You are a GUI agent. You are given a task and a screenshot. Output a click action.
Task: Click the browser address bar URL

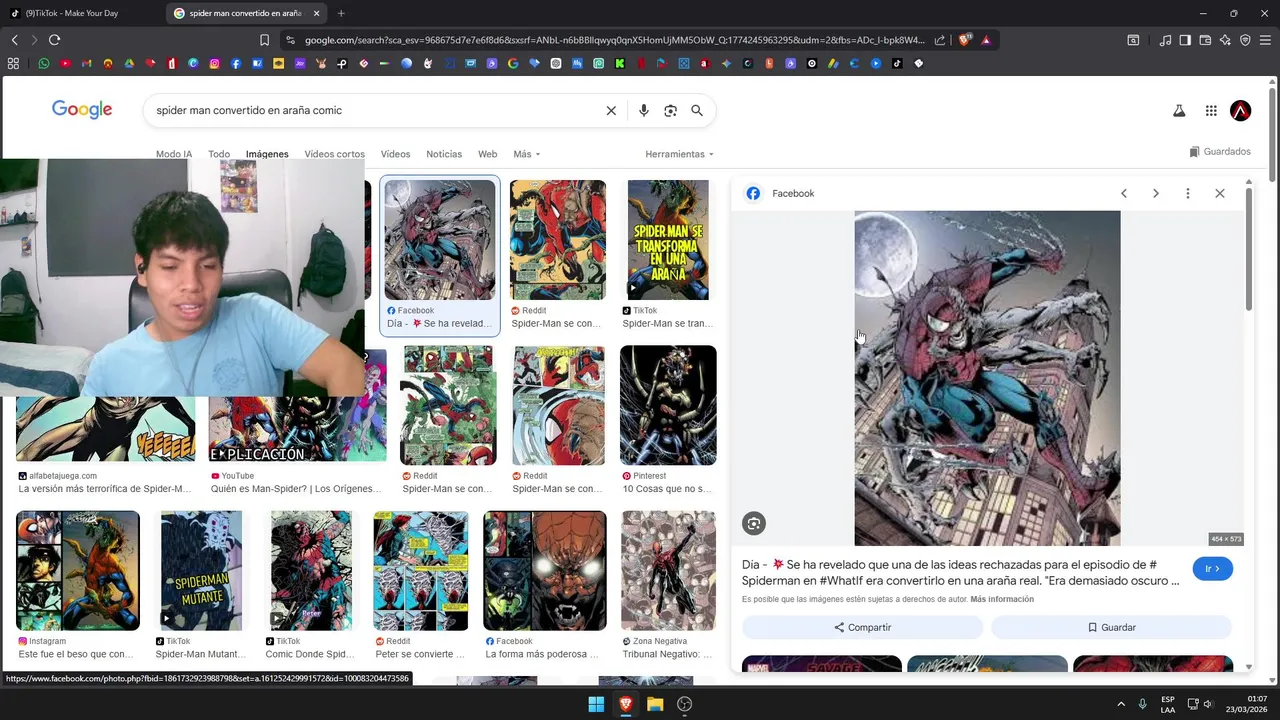tap(614, 40)
